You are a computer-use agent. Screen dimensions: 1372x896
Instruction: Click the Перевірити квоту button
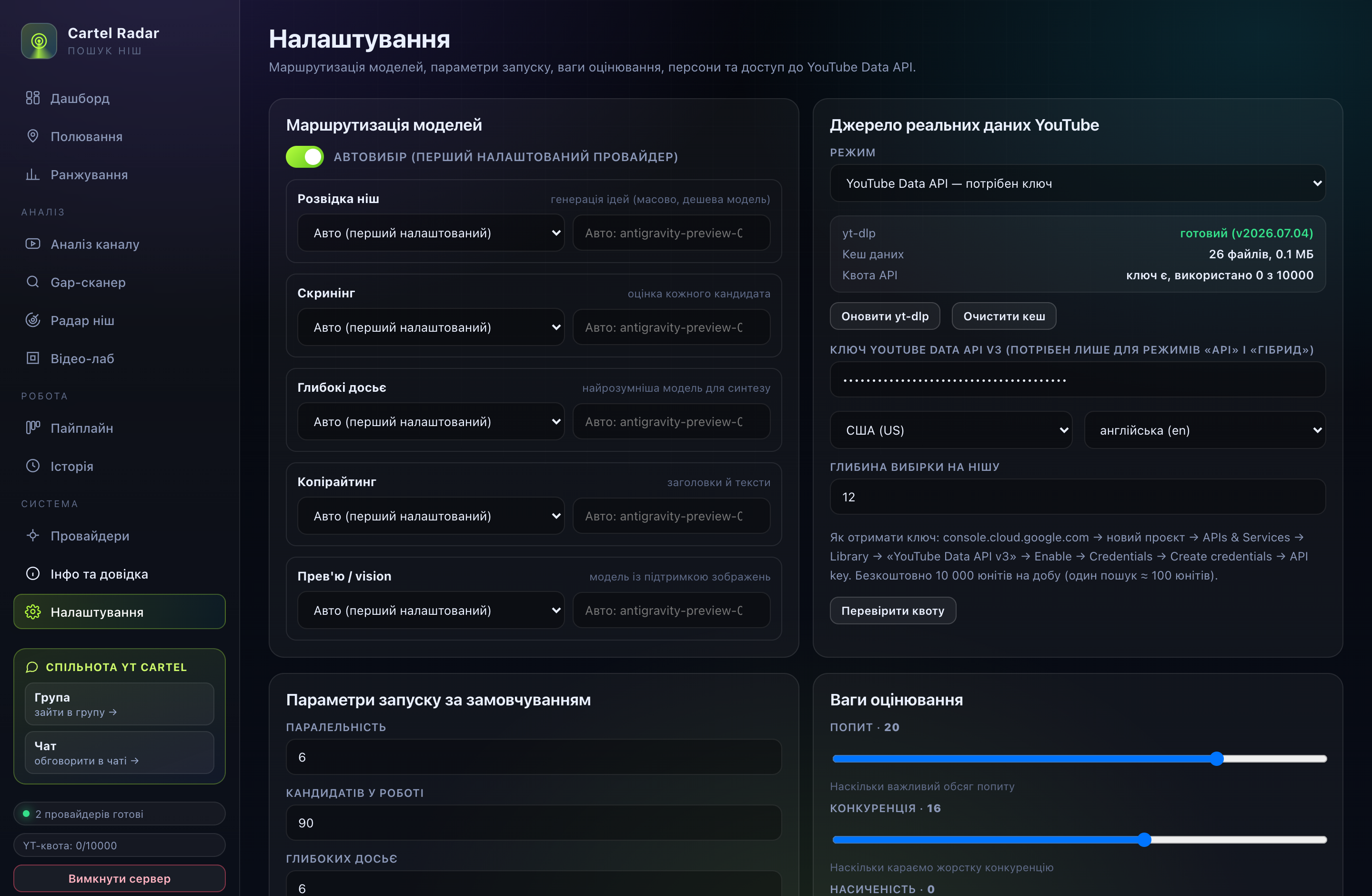[x=892, y=611]
